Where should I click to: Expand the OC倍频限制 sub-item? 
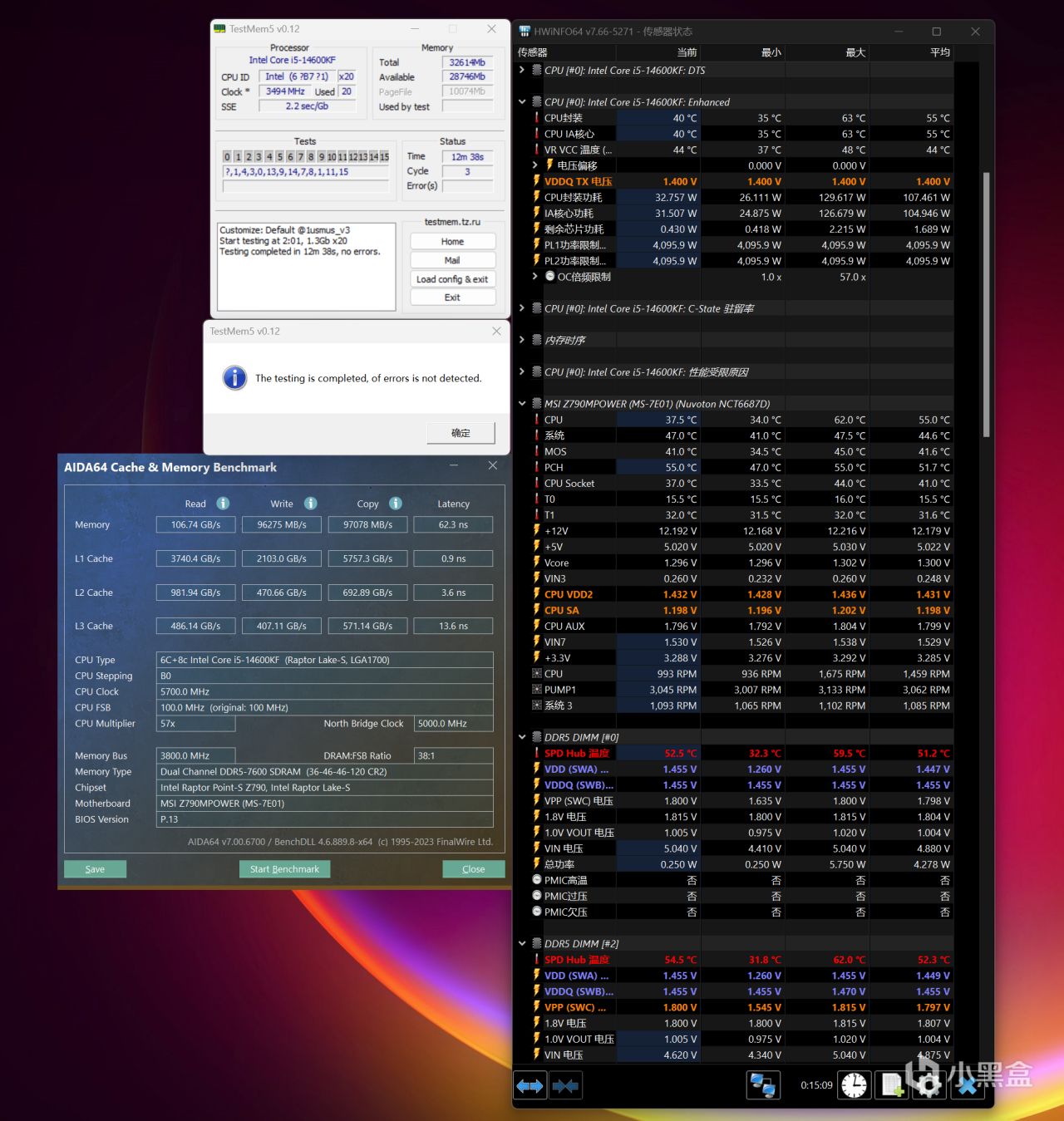pos(535,277)
